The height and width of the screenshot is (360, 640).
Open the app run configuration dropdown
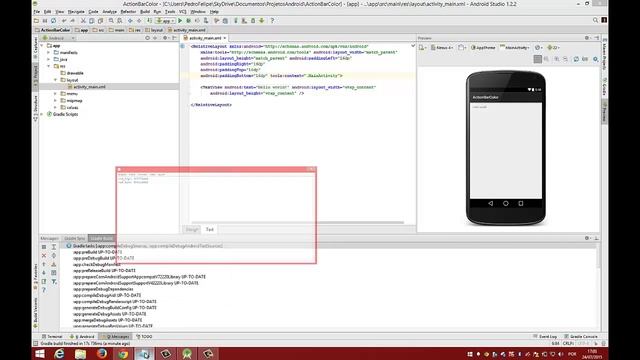tap(166, 20)
